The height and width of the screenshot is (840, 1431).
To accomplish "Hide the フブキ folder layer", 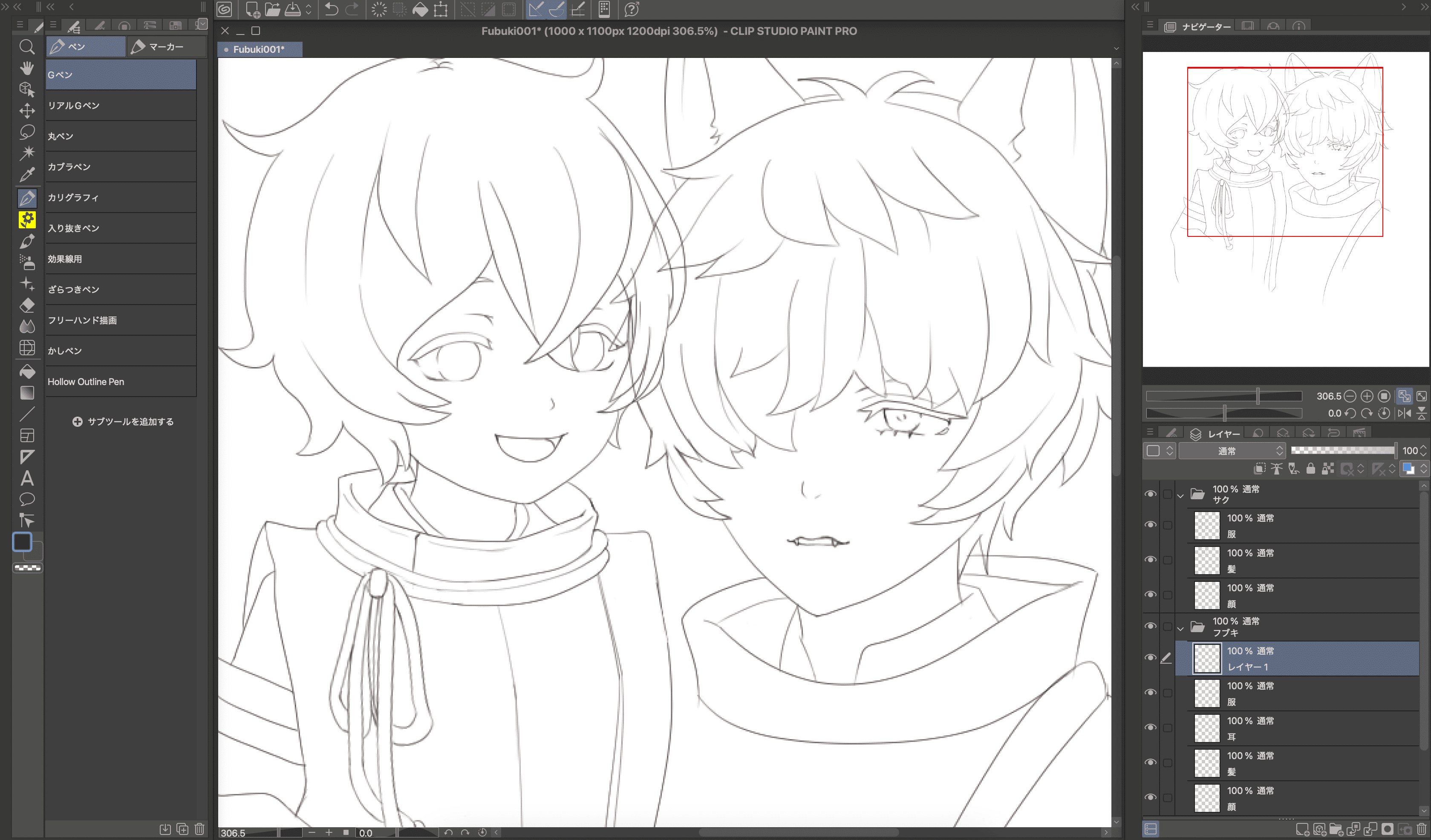I will click(1151, 626).
